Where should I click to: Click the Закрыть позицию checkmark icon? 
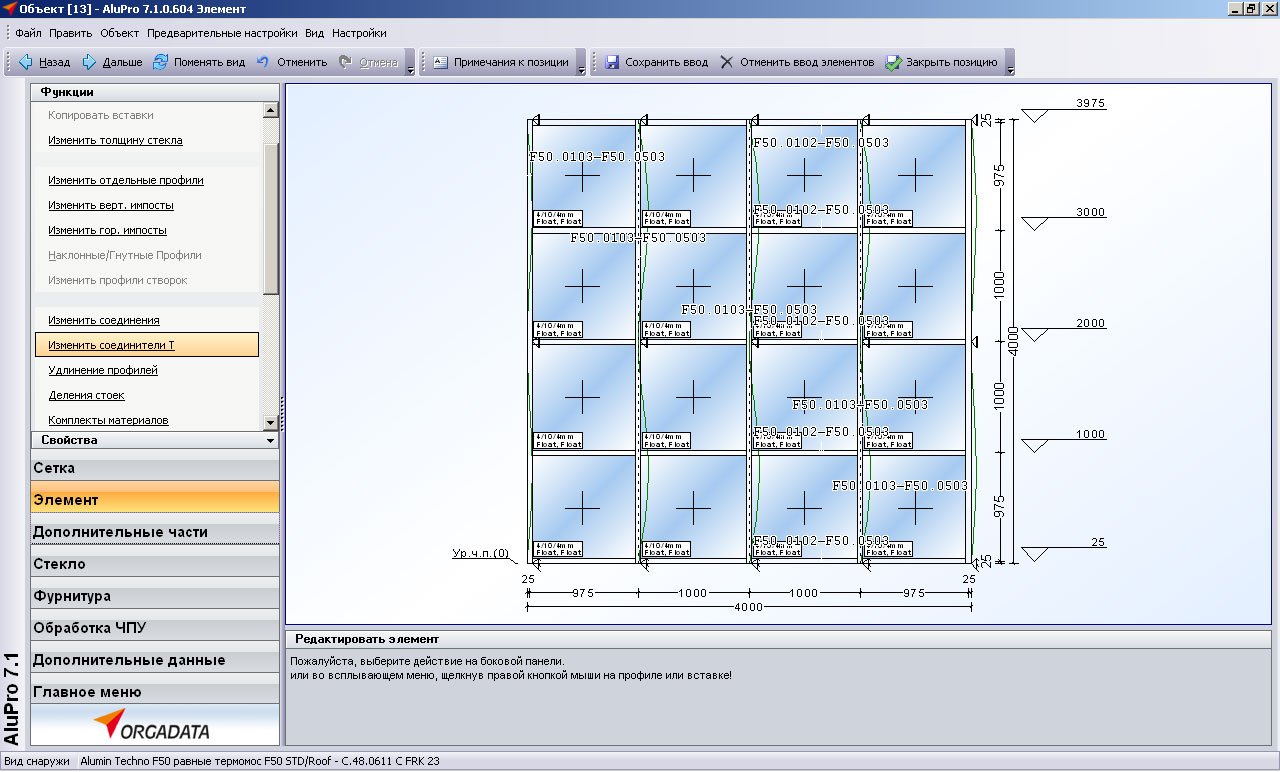click(x=893, y=62)
